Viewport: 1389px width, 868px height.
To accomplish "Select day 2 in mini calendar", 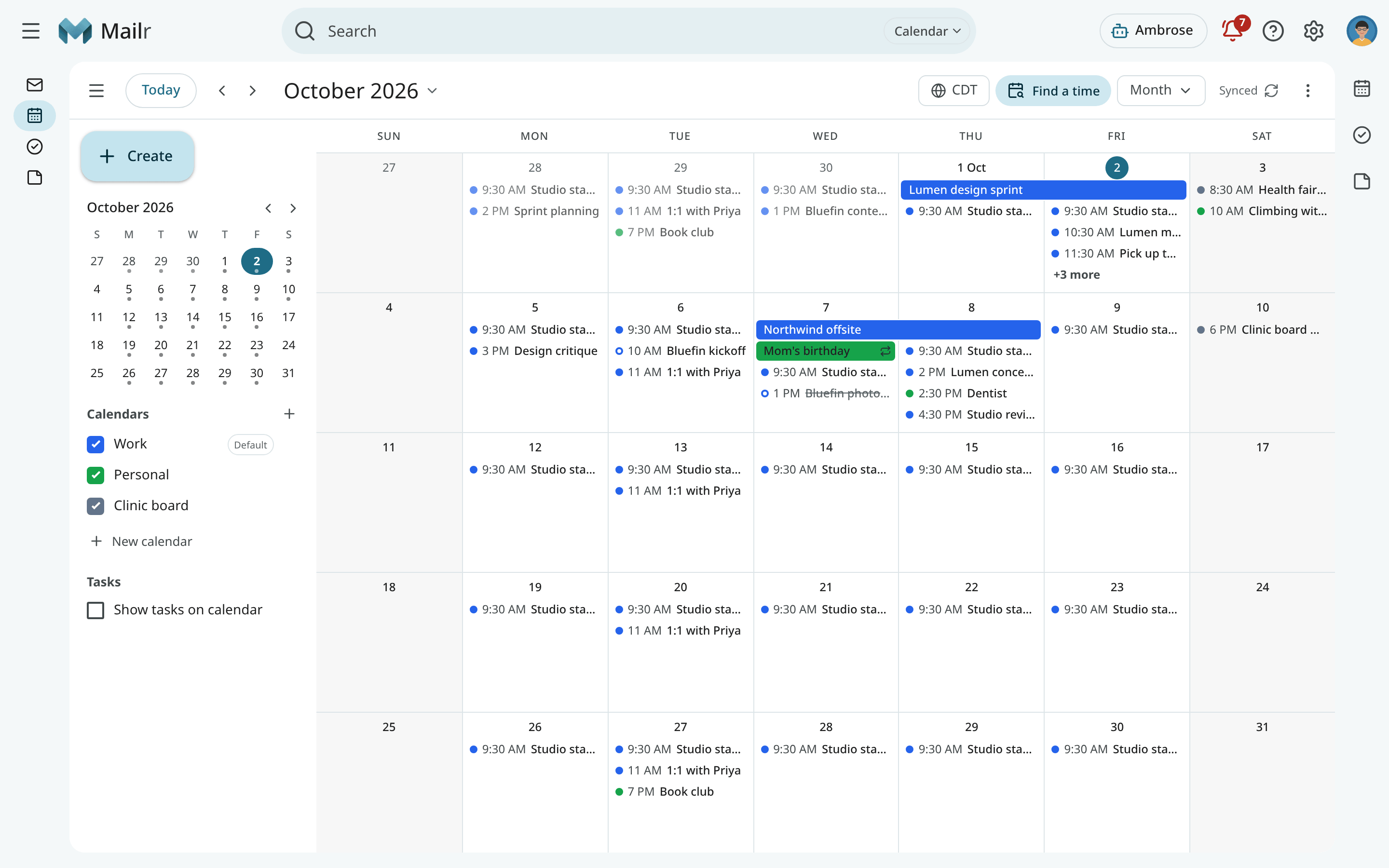I will (257, 261).
